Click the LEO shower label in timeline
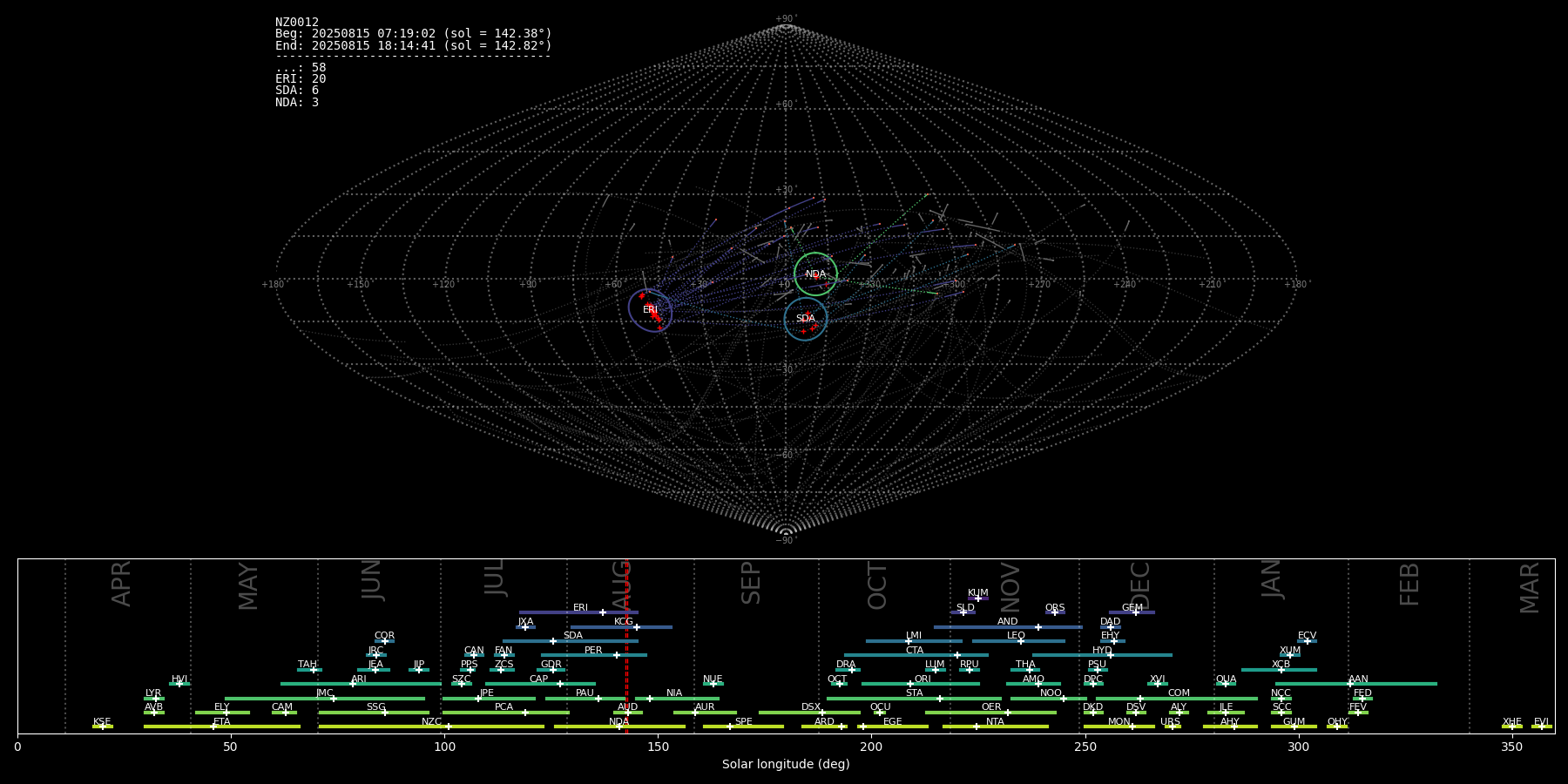 (x=1017, y=636)
